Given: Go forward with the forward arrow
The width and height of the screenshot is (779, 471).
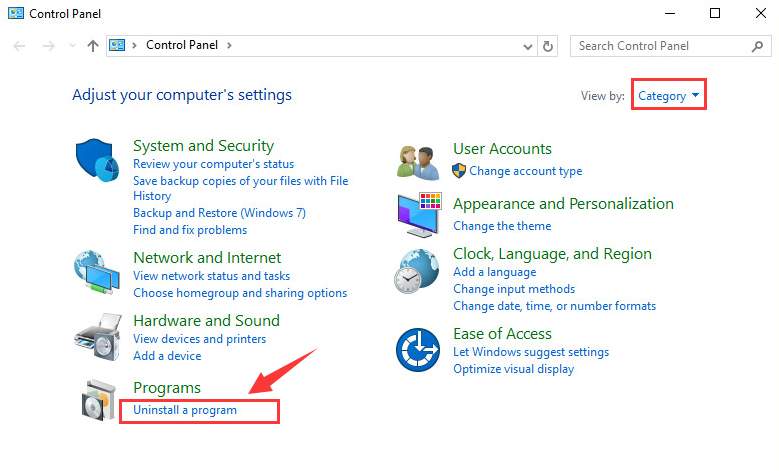Looking at the screenshot, I should [x=48, y=46].
